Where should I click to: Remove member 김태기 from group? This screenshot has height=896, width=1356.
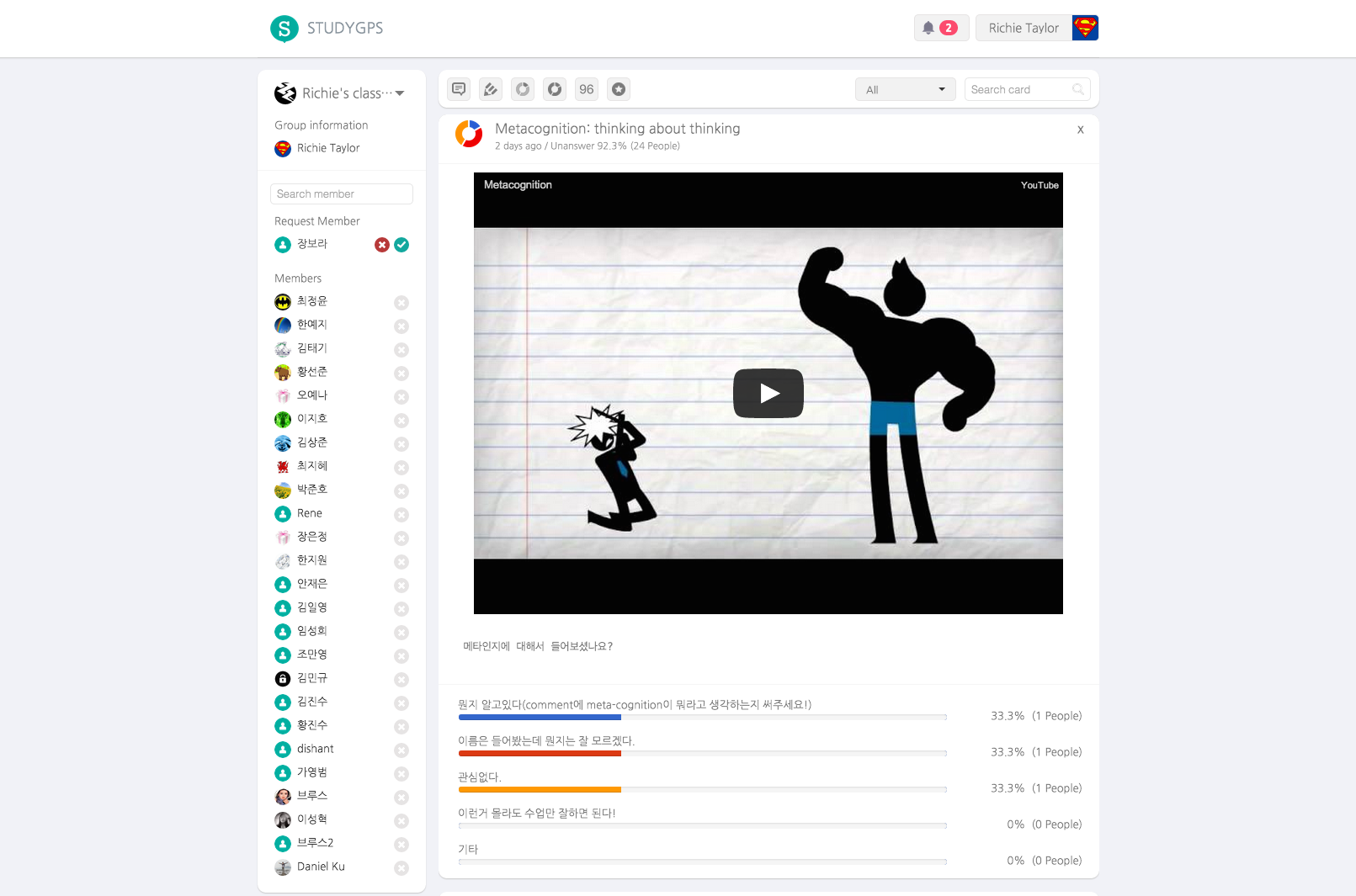[401, 350]
